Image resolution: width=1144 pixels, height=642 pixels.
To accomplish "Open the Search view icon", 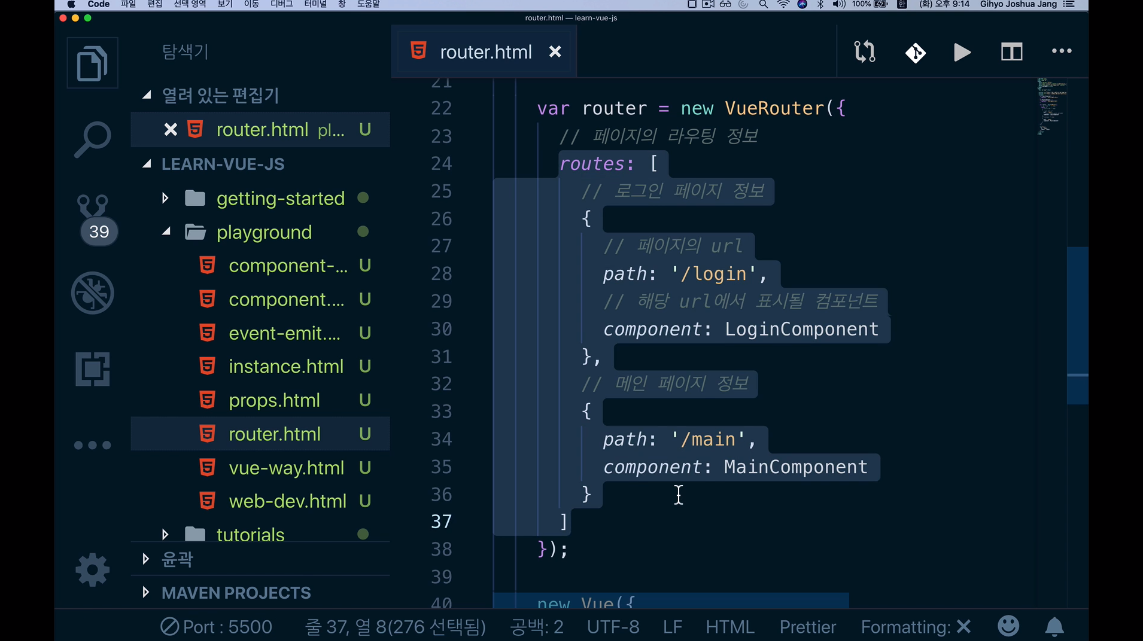I will coord(92,140).
